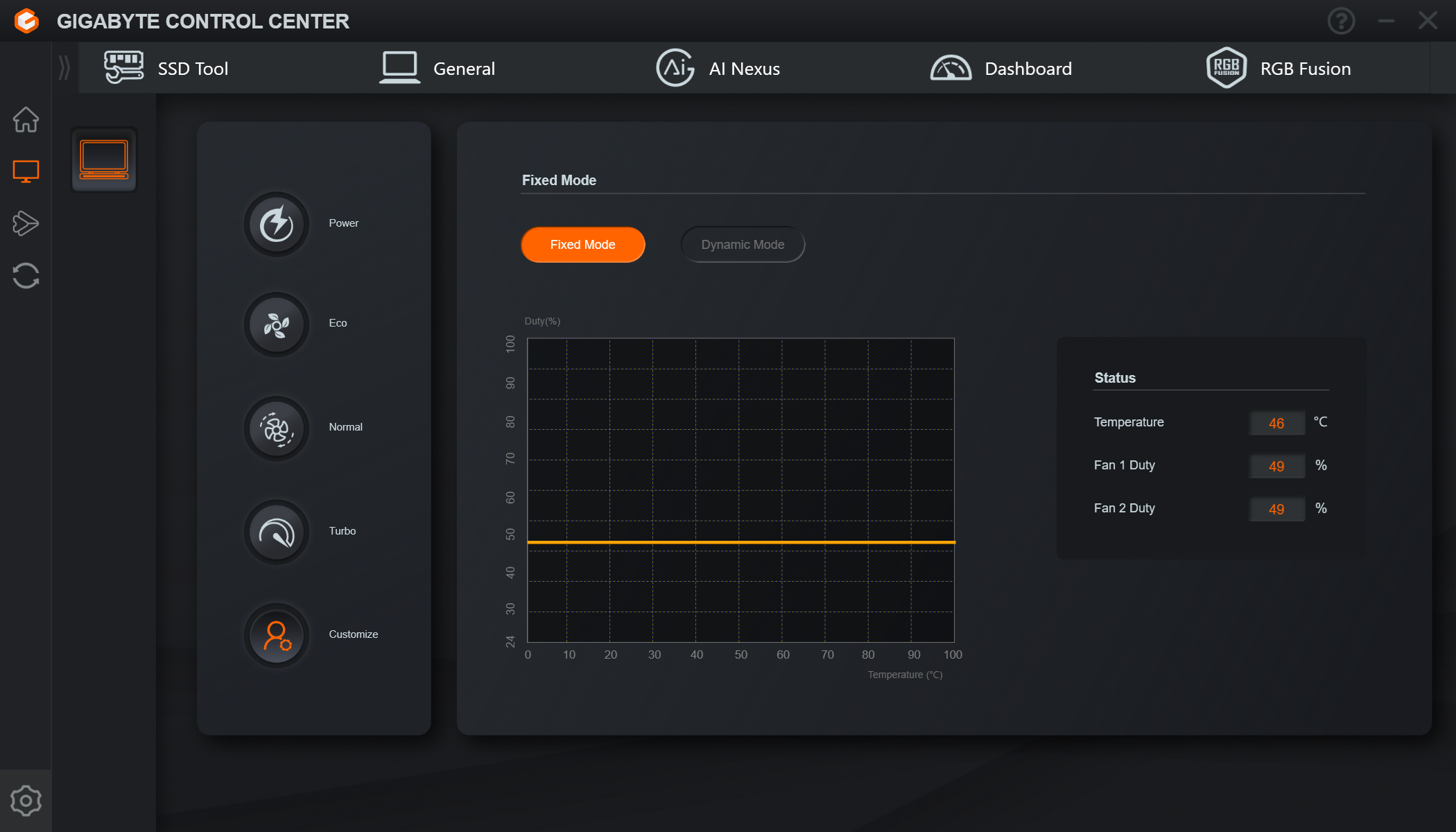
Task: Click the Temperature value 46 field
Action: coord(1276,423)
